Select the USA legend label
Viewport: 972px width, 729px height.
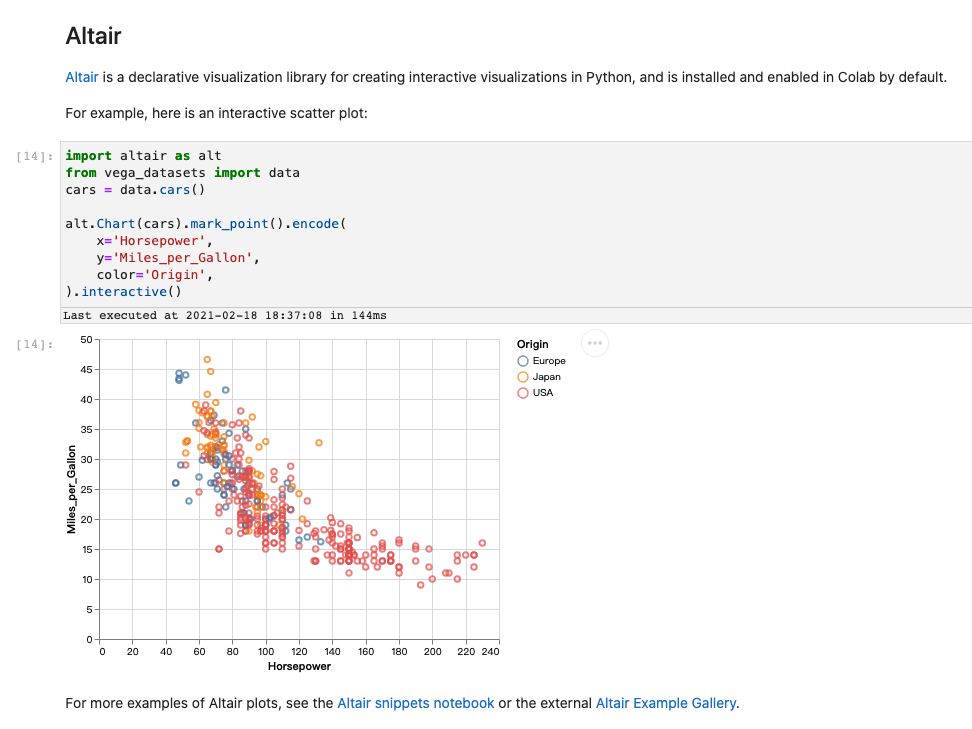(543, 393)
